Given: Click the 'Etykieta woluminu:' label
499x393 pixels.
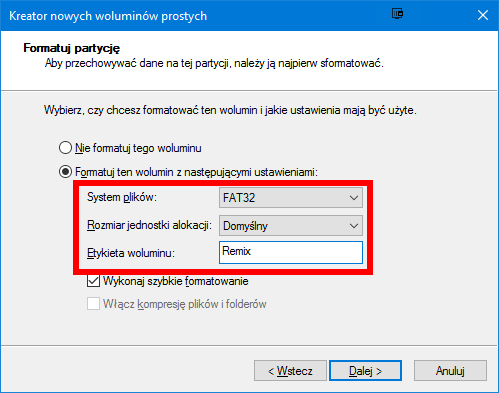Looking at the screenshot, I should click(x=131, y=253).
